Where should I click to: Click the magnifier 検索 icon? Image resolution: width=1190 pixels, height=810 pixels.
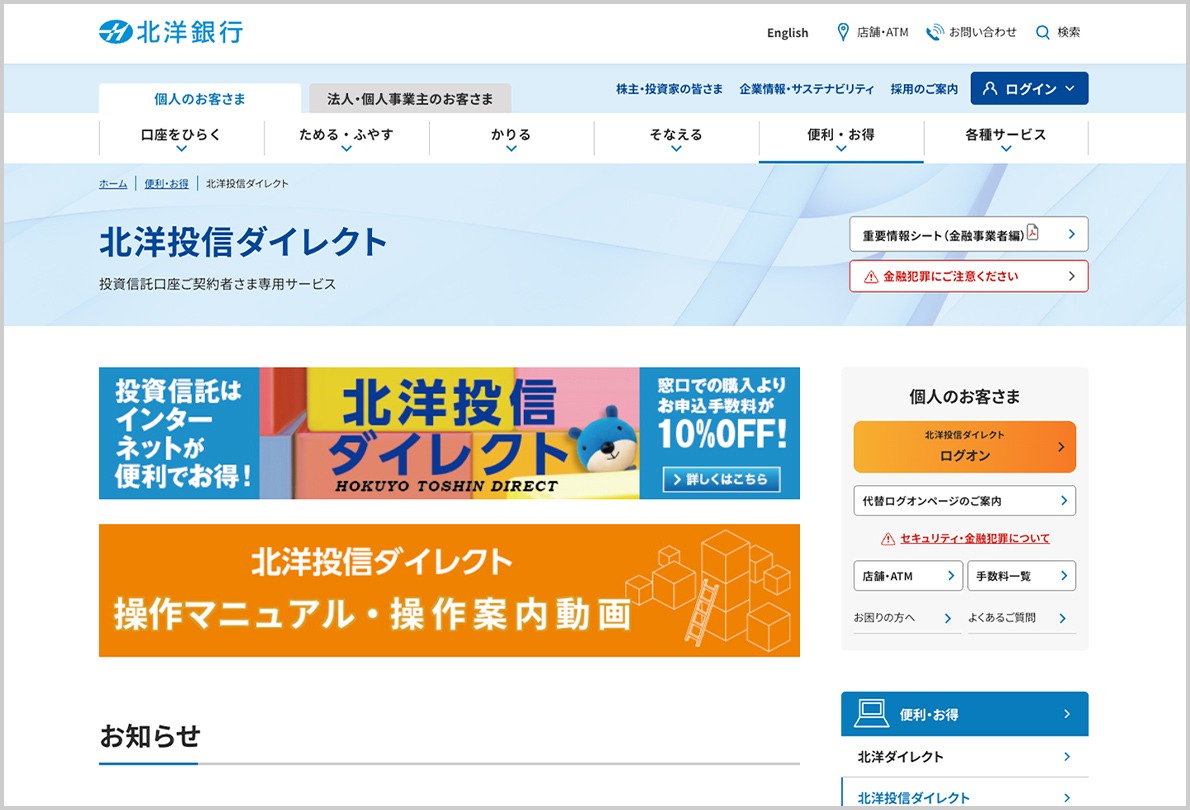[x=1043, y=32]
